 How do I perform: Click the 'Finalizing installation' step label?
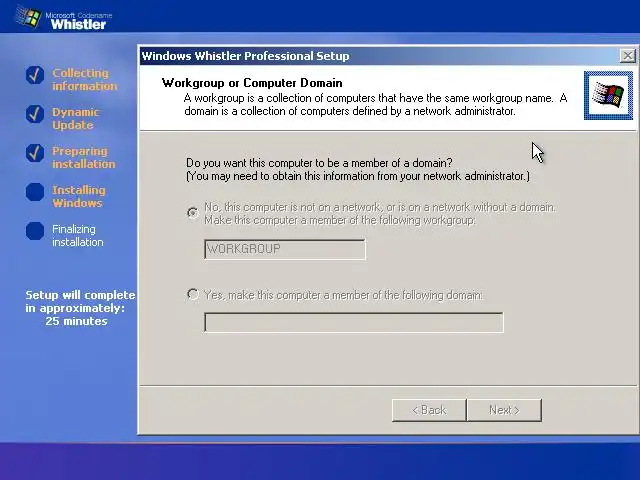pyautogui.click(x=78, y=236)
